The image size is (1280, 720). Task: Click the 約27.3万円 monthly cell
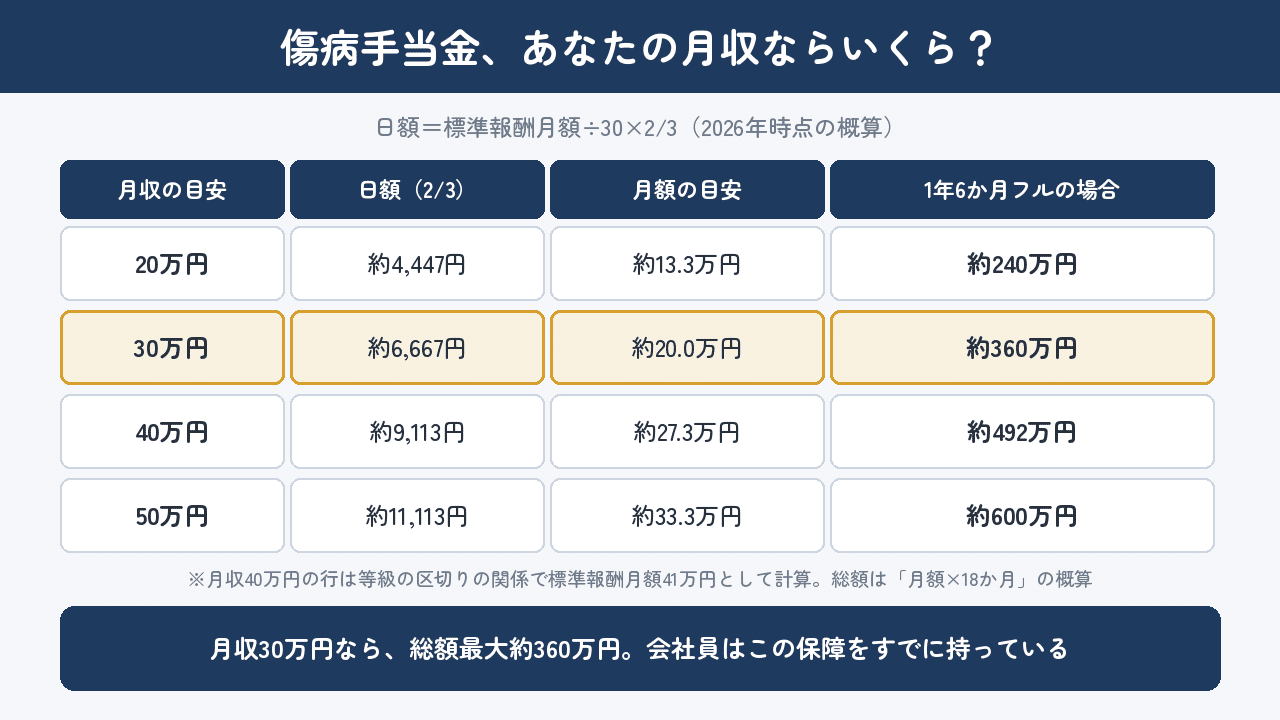[687, 432]
